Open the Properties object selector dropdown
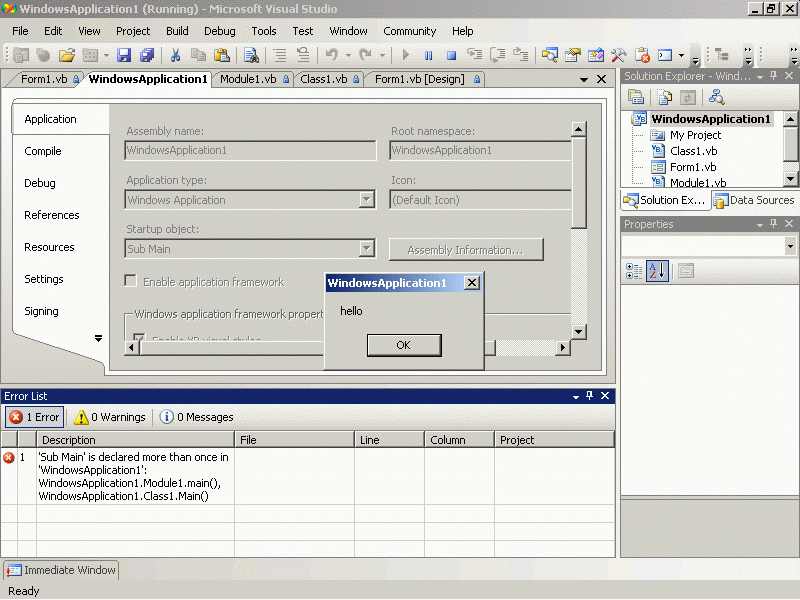800x600 pixels. pyautogui.click(x=789, y=246)
